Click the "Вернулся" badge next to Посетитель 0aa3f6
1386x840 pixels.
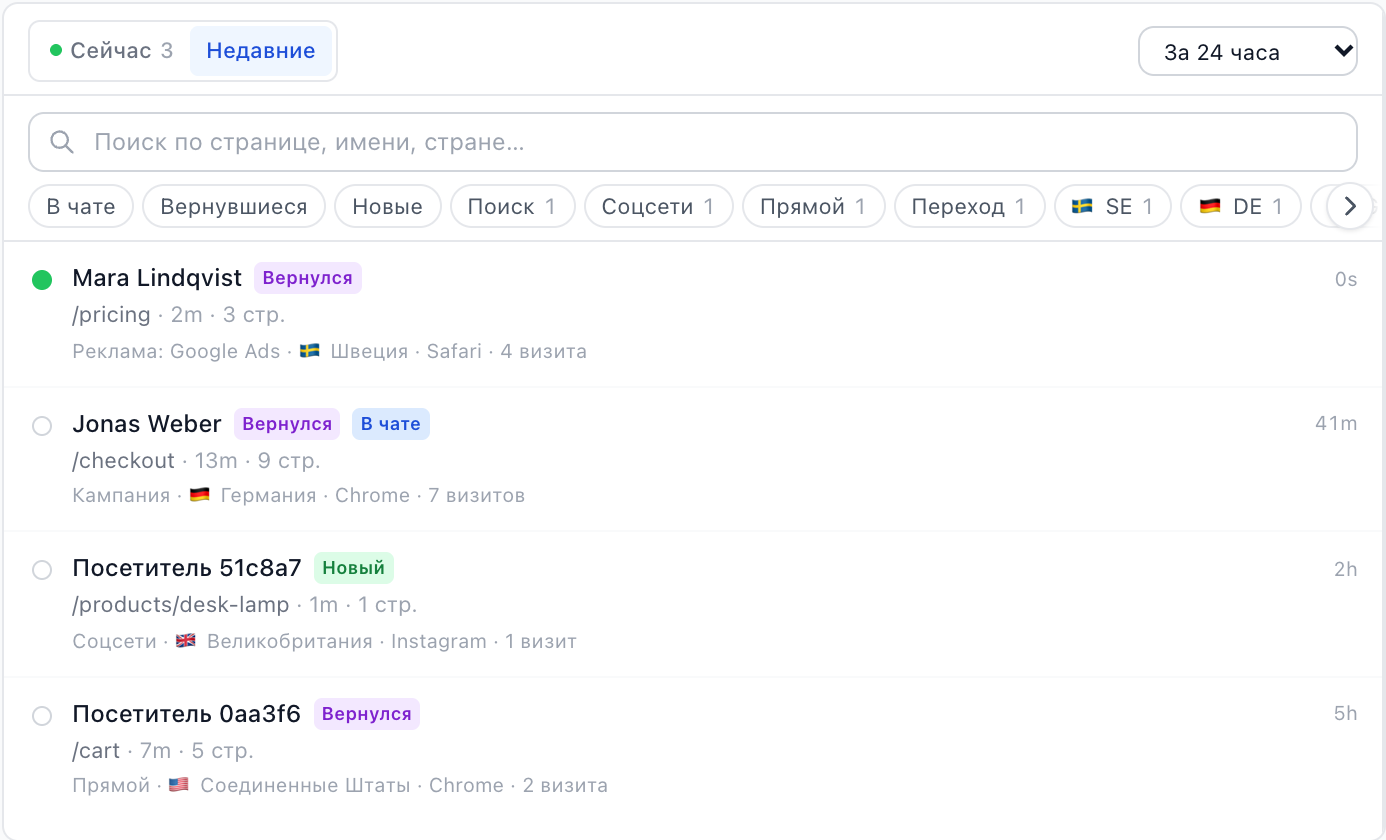pyautogui.click(x=367, y=714)
